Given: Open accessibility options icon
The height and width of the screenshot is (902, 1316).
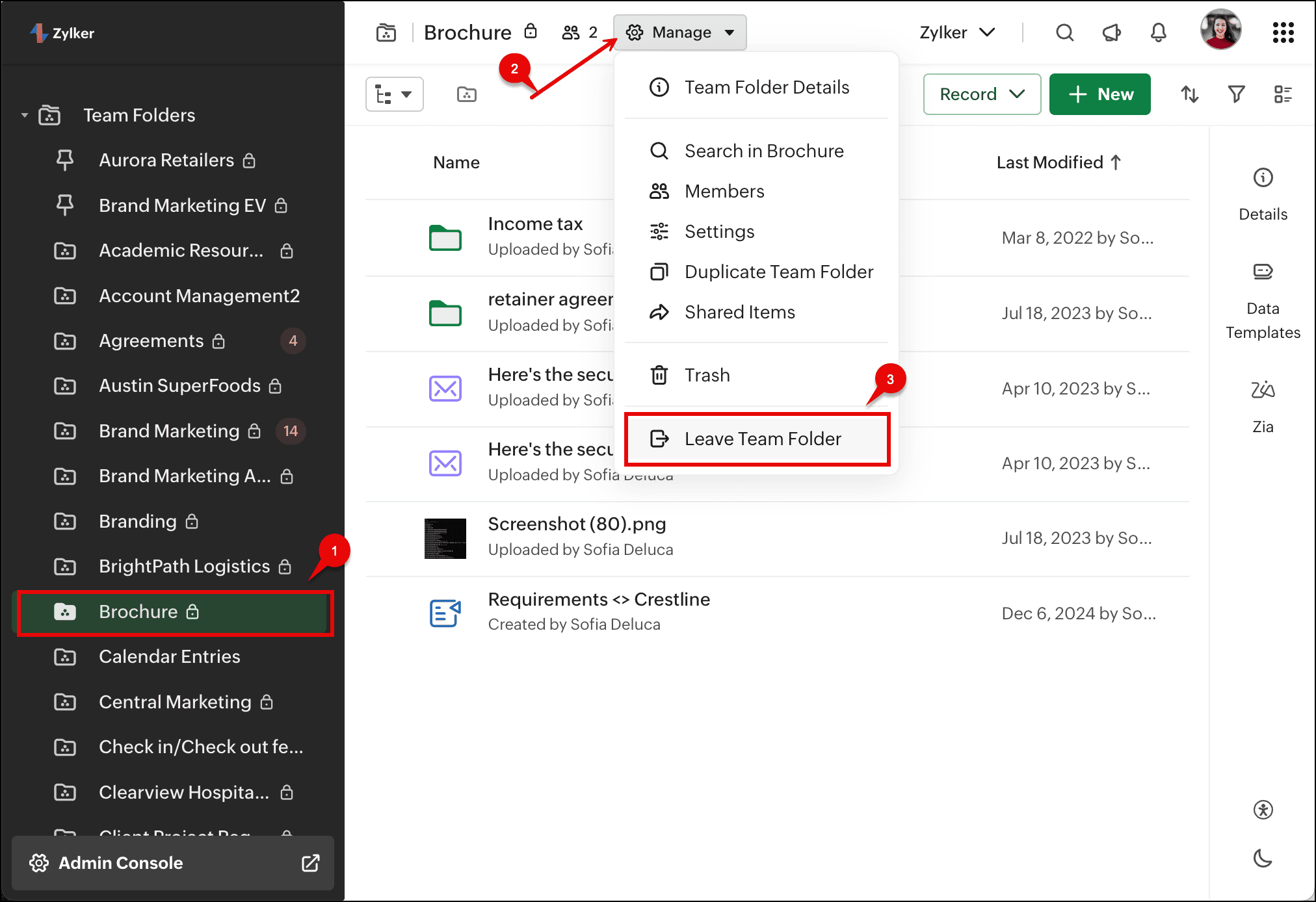Looking at the screenshot, I should (x=1263, y=810).
